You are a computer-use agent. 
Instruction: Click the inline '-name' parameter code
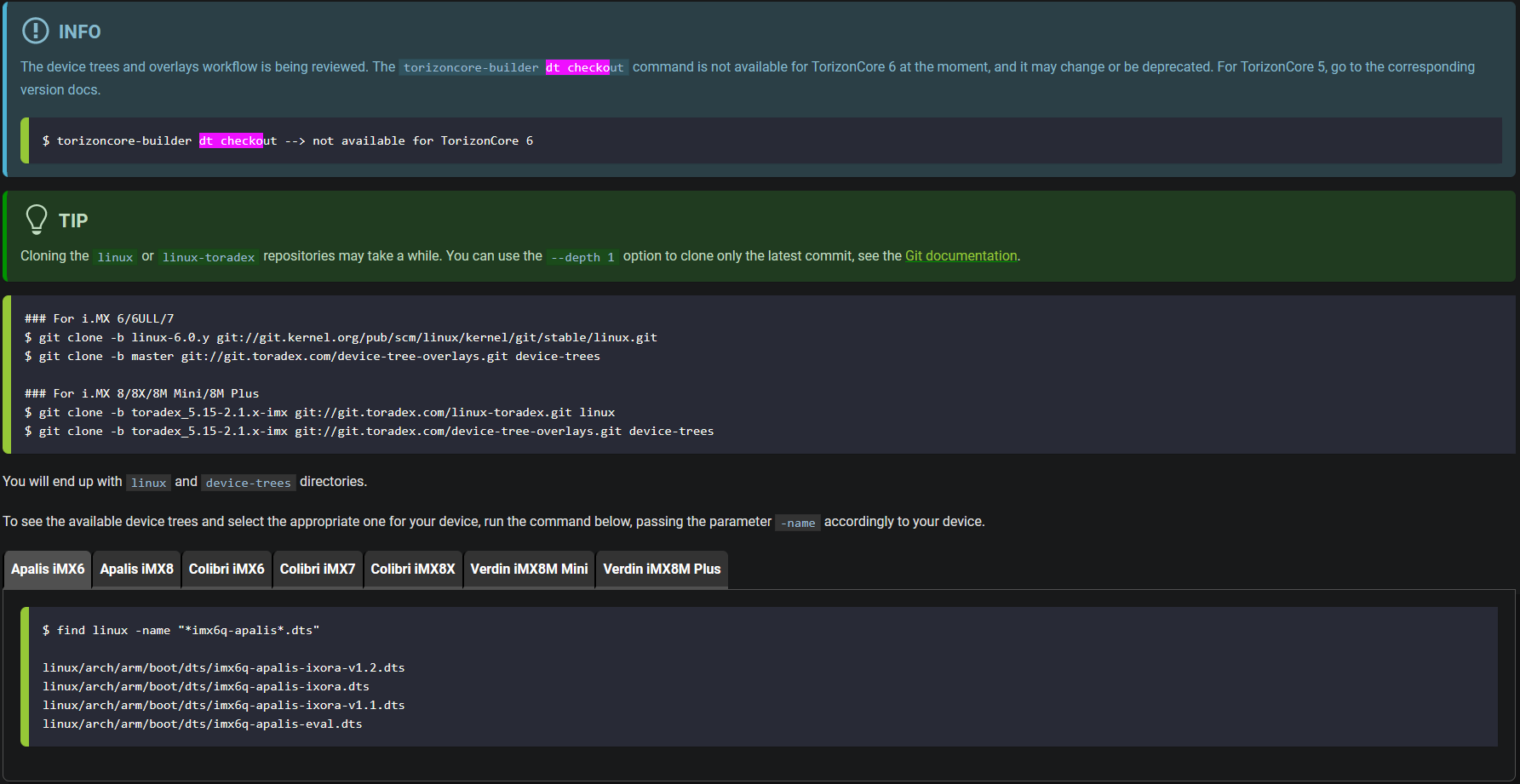coord(798,523)
